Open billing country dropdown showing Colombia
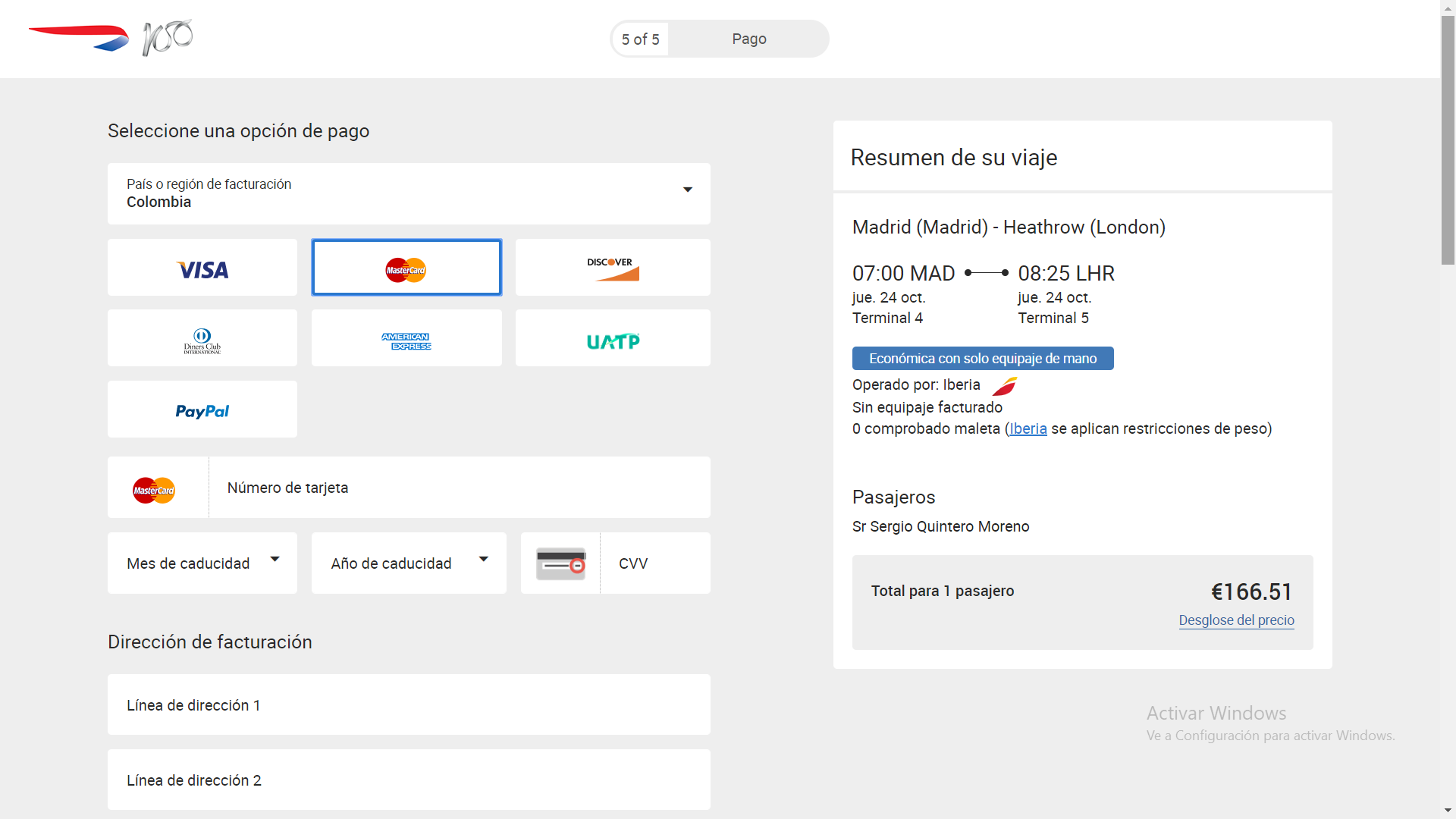Image resolution: width=1456 pixels, height=819 pixels. tap(409, 193)
